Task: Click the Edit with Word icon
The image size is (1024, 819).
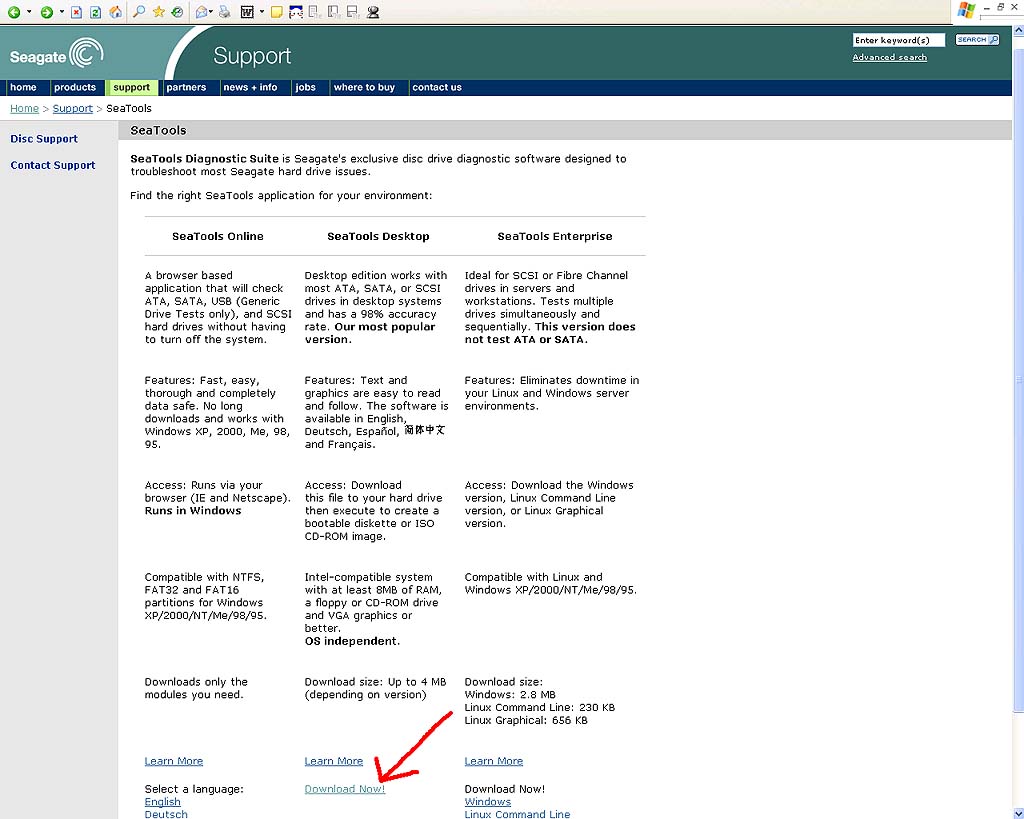Action: pyautogui.click(x=247, y=12)
